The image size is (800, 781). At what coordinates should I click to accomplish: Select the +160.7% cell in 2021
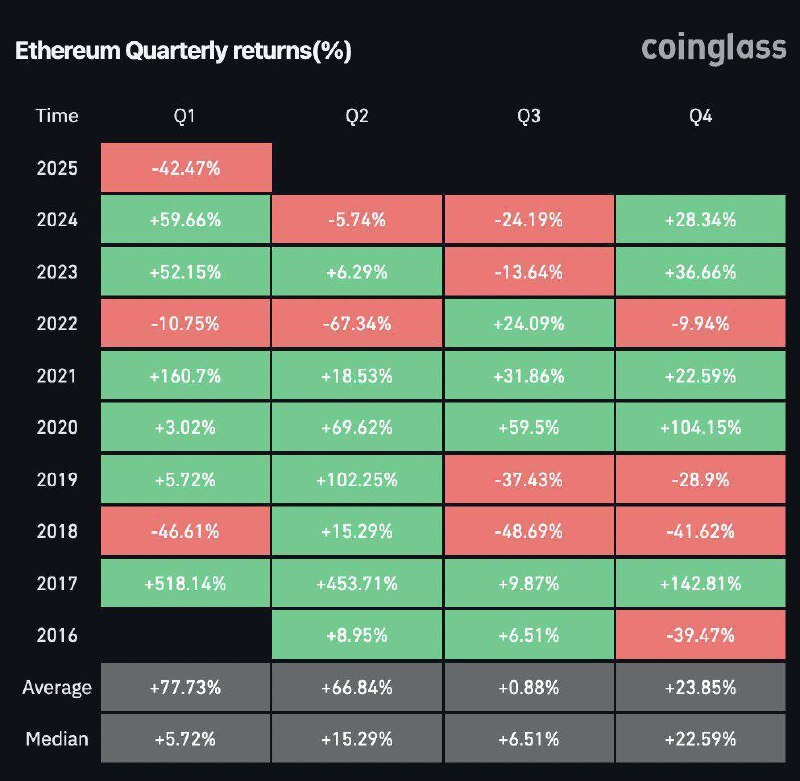click(186, 376)
